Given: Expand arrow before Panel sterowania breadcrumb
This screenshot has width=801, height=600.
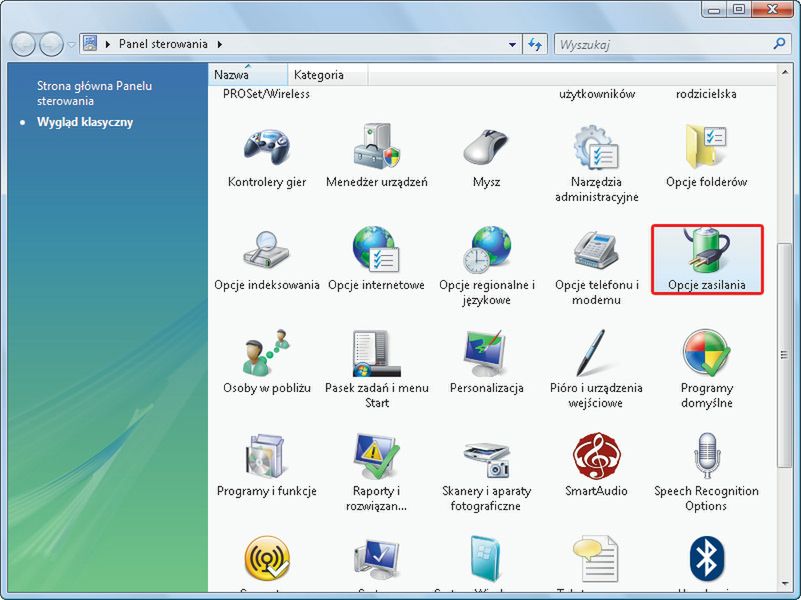Looking at the screenshot, I should click(x=108, y=44).
